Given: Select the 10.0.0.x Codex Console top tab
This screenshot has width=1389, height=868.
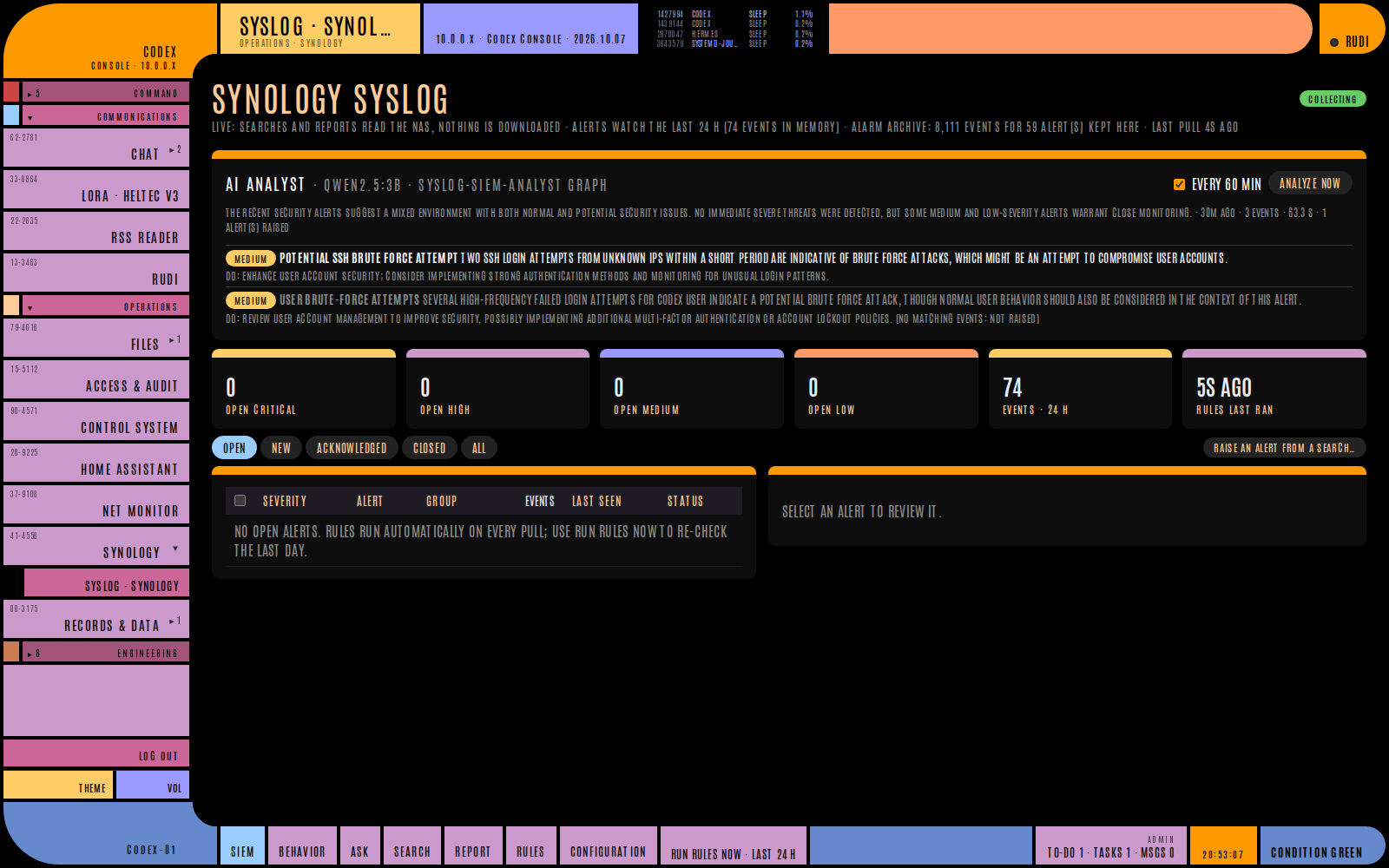Looking at the screenshot, I should coord(530,29).
